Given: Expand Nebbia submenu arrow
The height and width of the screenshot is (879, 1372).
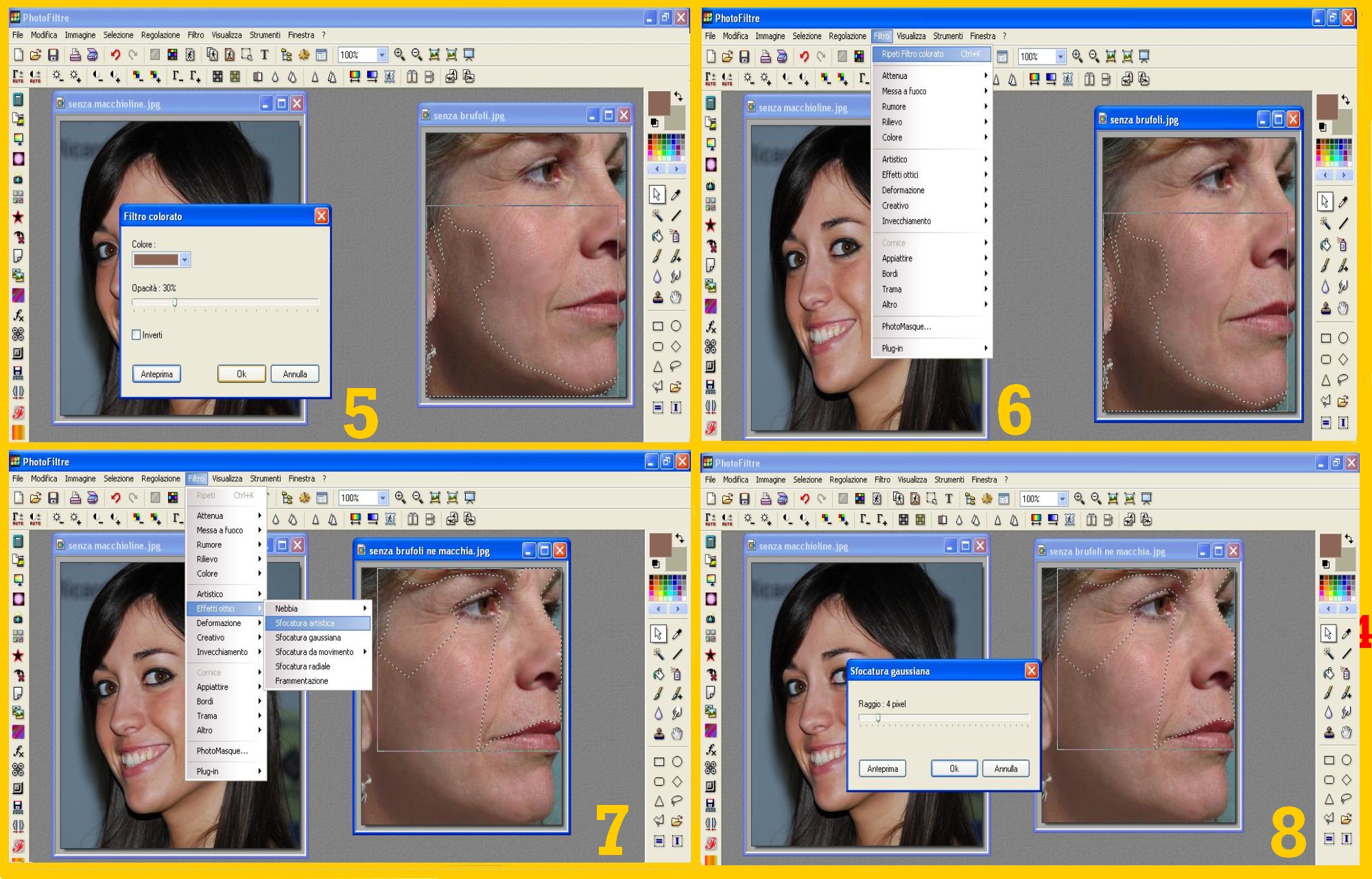Looking at the screenshot, I should tap(365, 608).
